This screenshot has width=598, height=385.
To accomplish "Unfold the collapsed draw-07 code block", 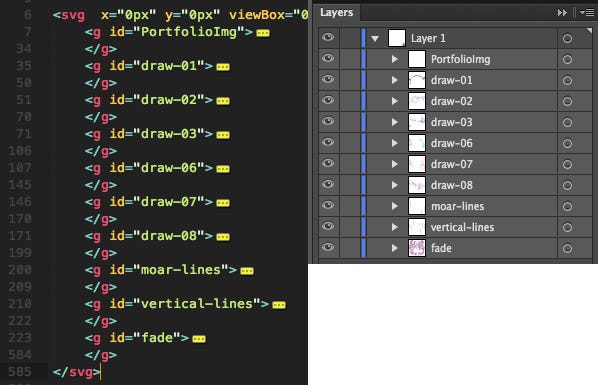I will [223, 203].
